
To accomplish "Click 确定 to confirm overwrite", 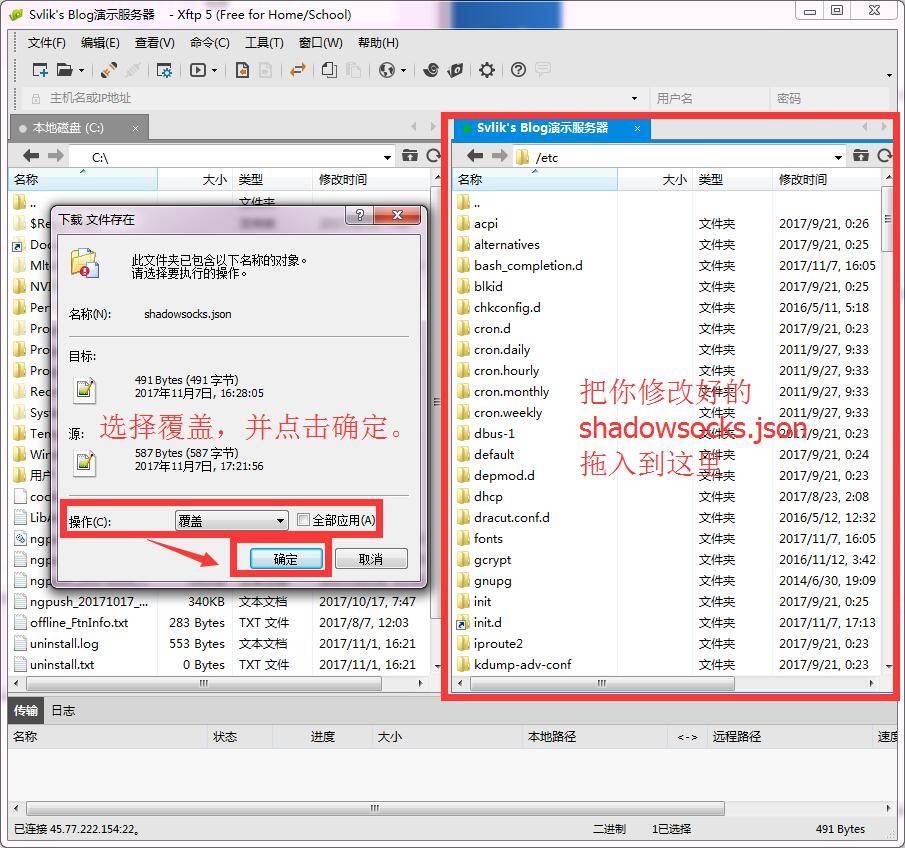I will [286, 559].
